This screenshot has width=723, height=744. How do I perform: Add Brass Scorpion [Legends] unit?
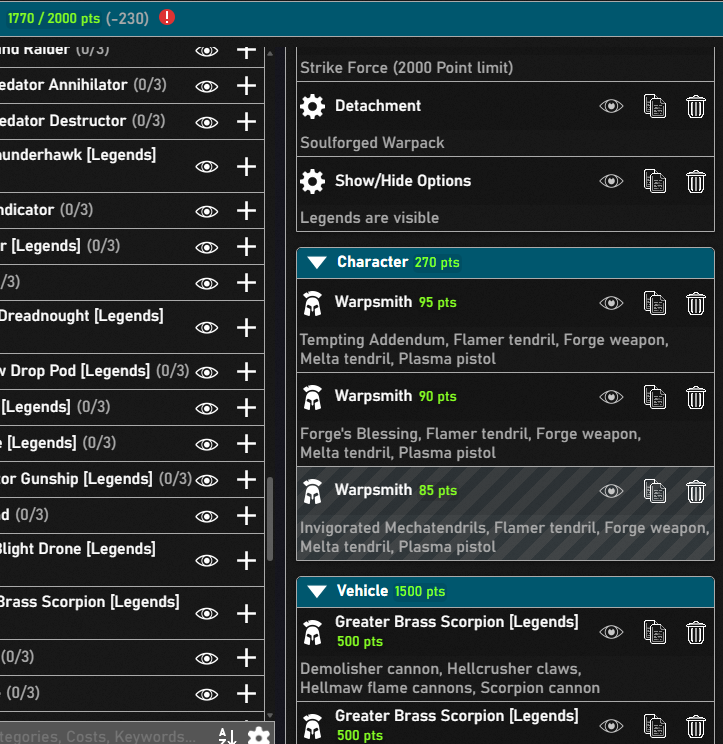point(246,614)
